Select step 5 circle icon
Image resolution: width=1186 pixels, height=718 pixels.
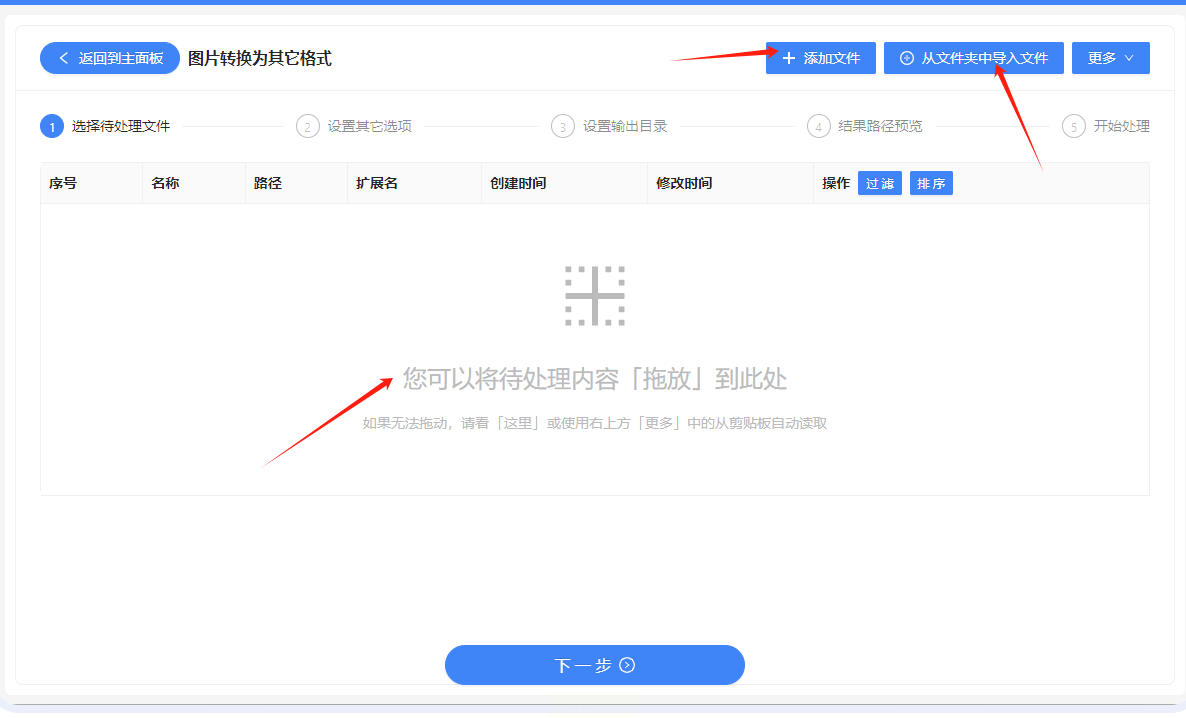[x=1073, y=126]
